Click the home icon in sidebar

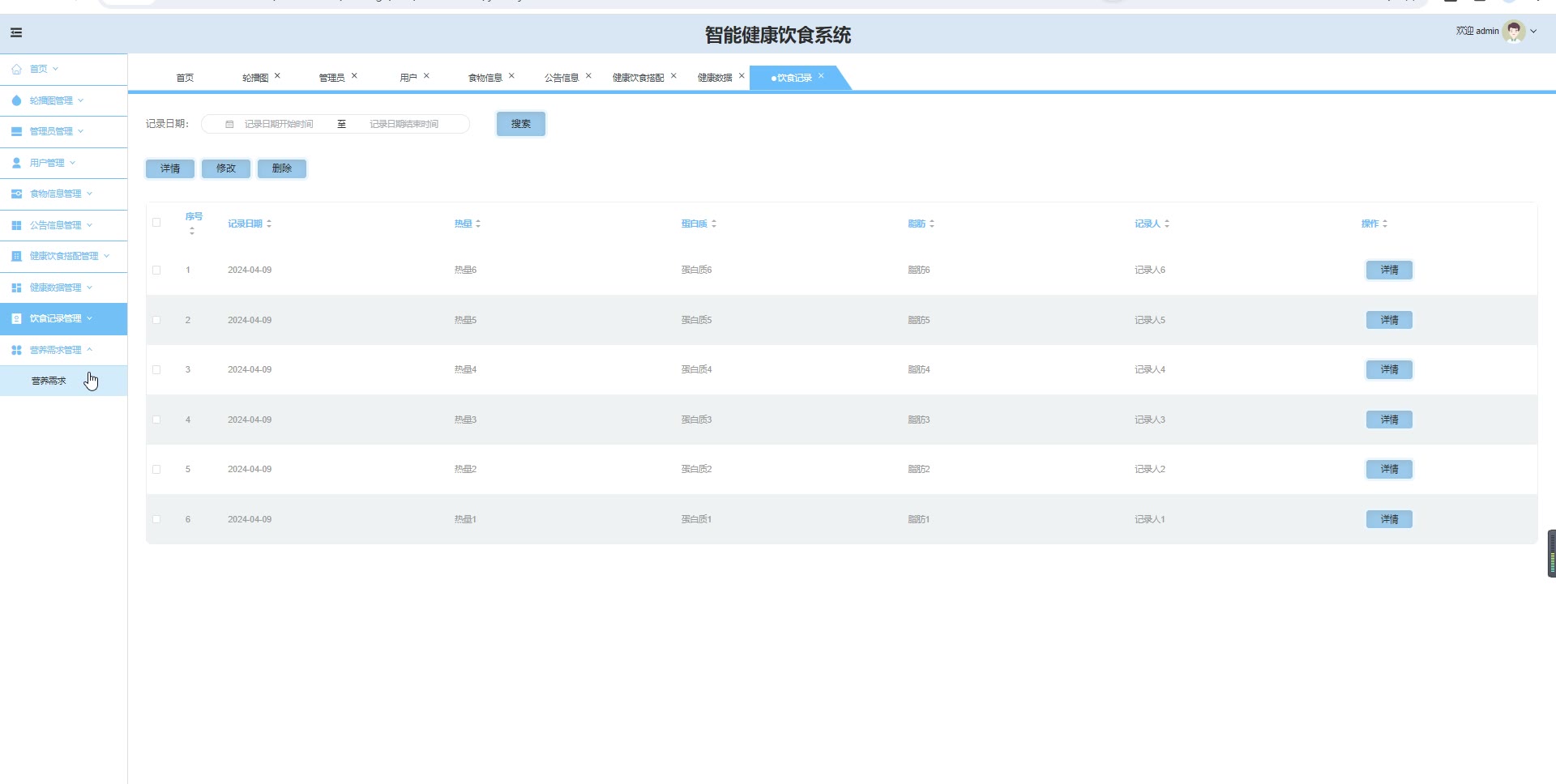point(16,70)
